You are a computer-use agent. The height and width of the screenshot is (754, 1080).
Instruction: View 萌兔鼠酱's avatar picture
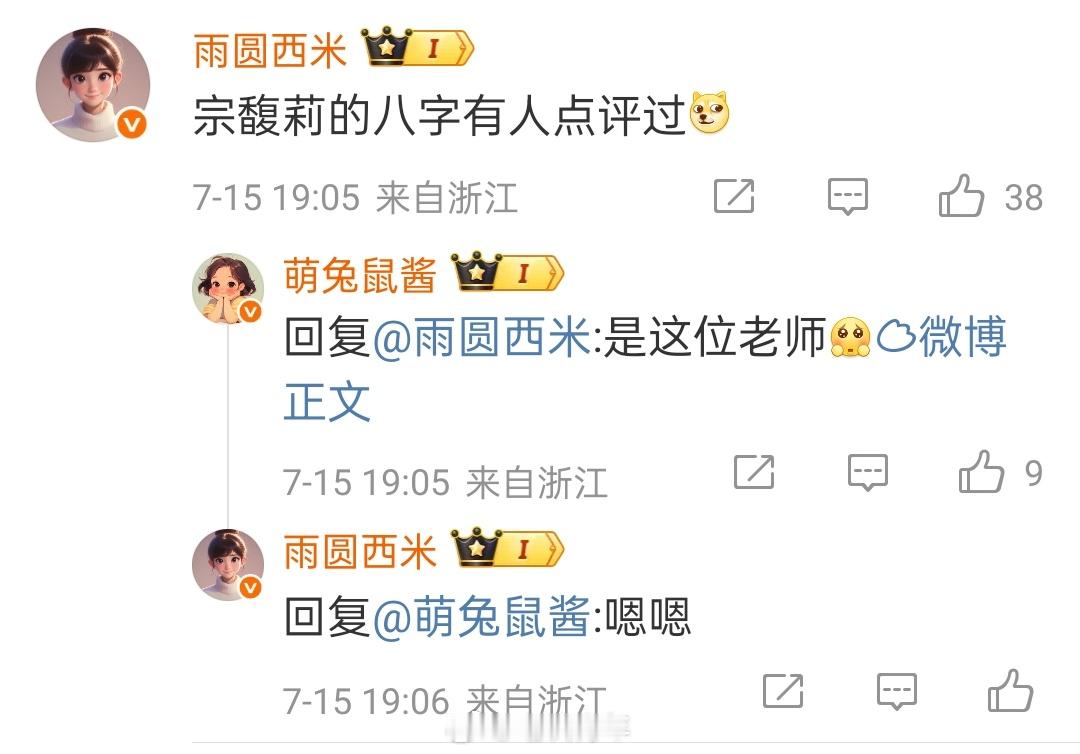[x=228, y=289]
